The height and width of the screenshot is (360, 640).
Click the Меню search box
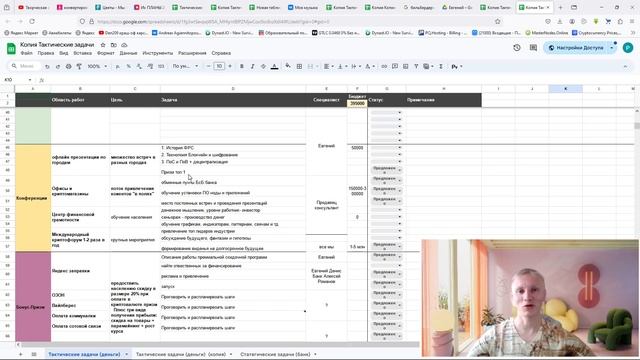click(25, 66)
